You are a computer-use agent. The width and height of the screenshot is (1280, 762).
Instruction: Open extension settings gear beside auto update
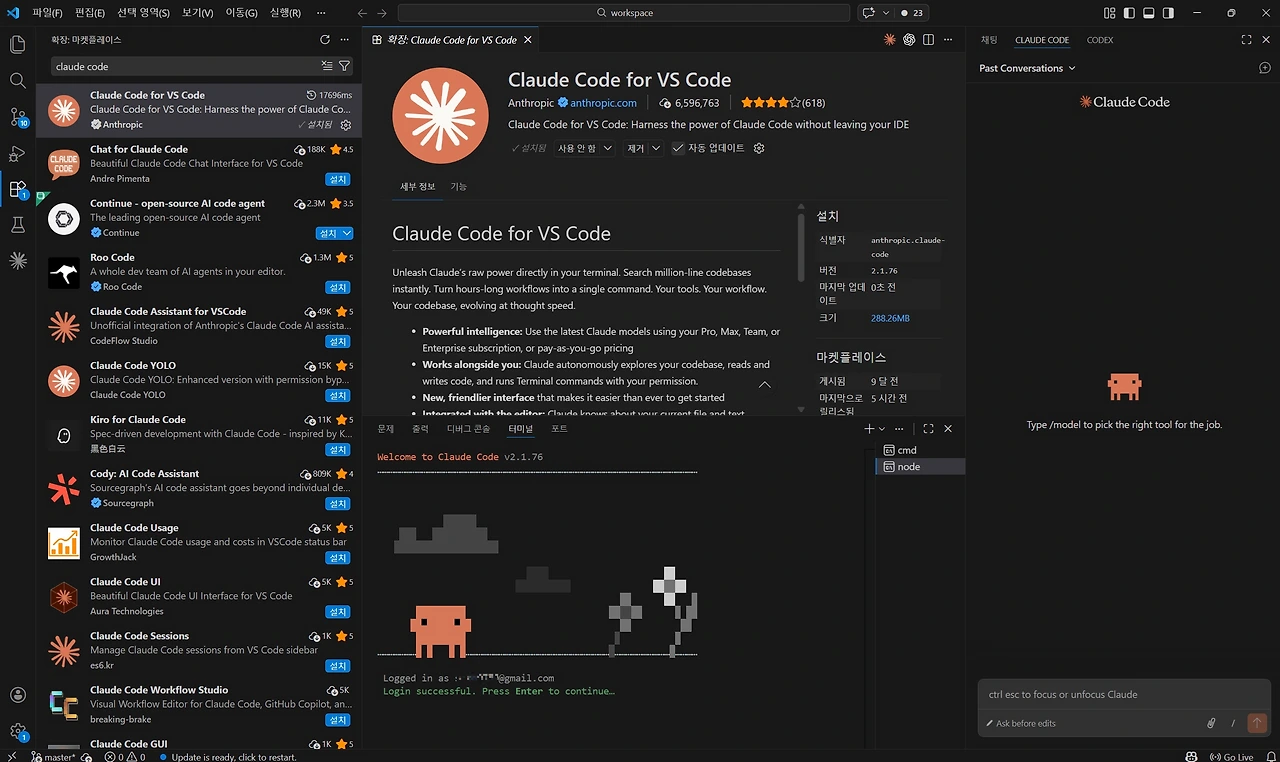coord(759,148)
